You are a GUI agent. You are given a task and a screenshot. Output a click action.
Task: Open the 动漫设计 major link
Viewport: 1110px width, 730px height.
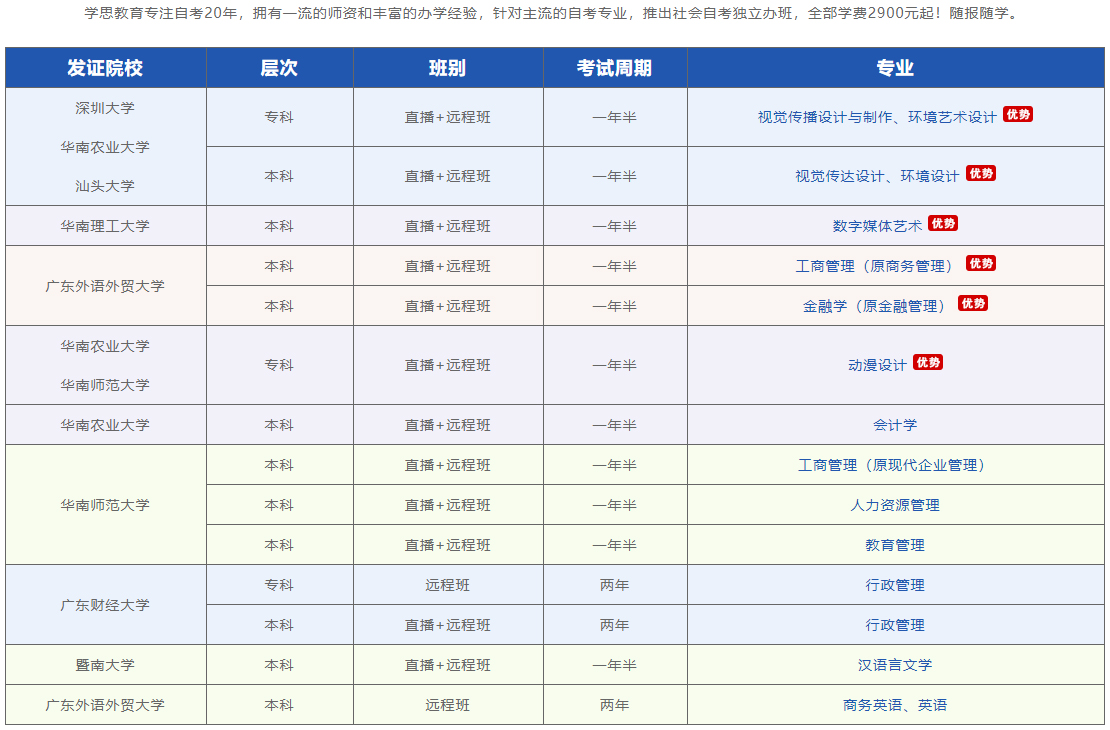point(877,365)
